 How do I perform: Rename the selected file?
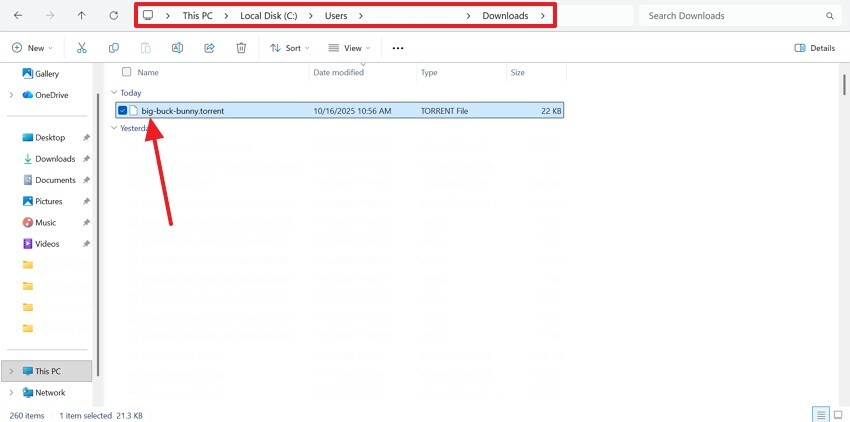coord(177,48)
